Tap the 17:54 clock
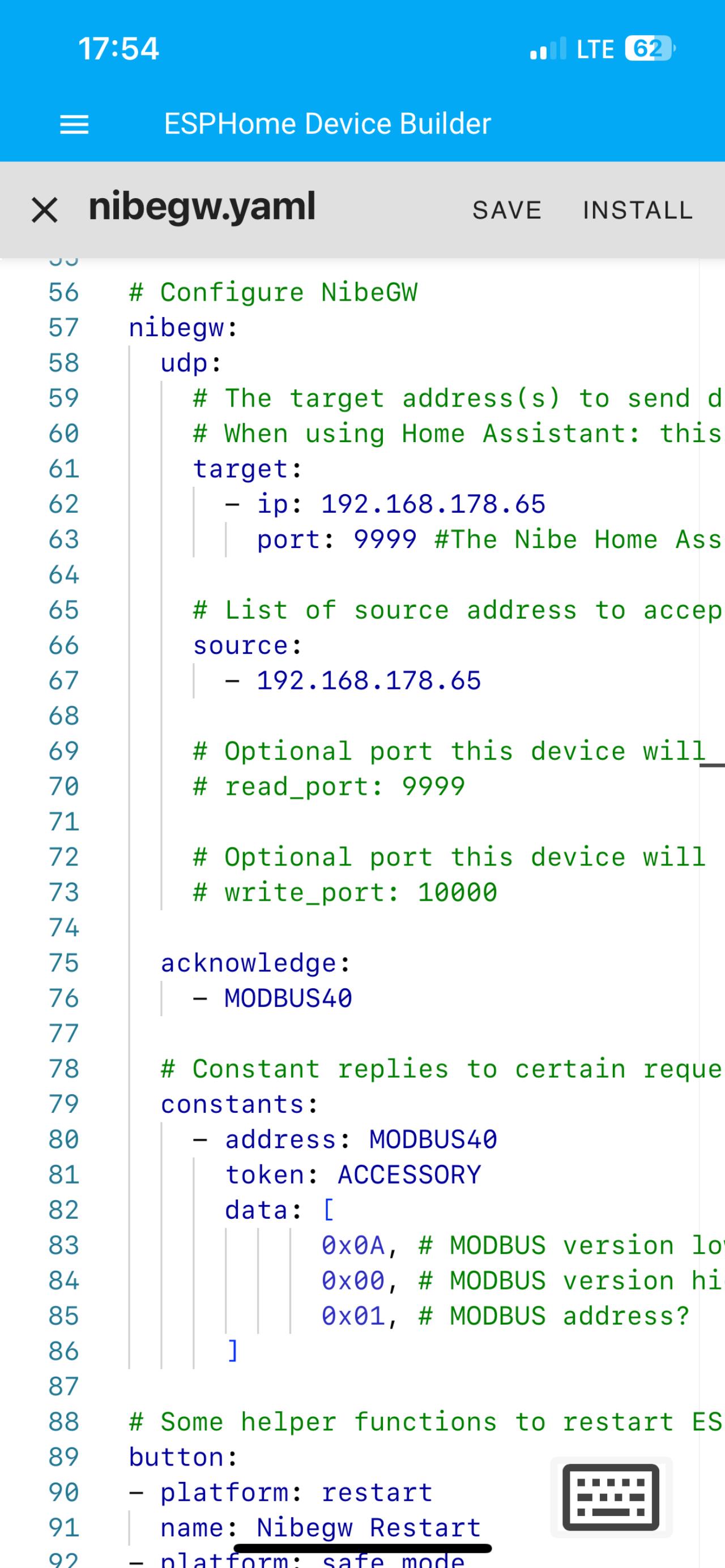Viewport: 725px width, 1568px height. coord(118,49)
